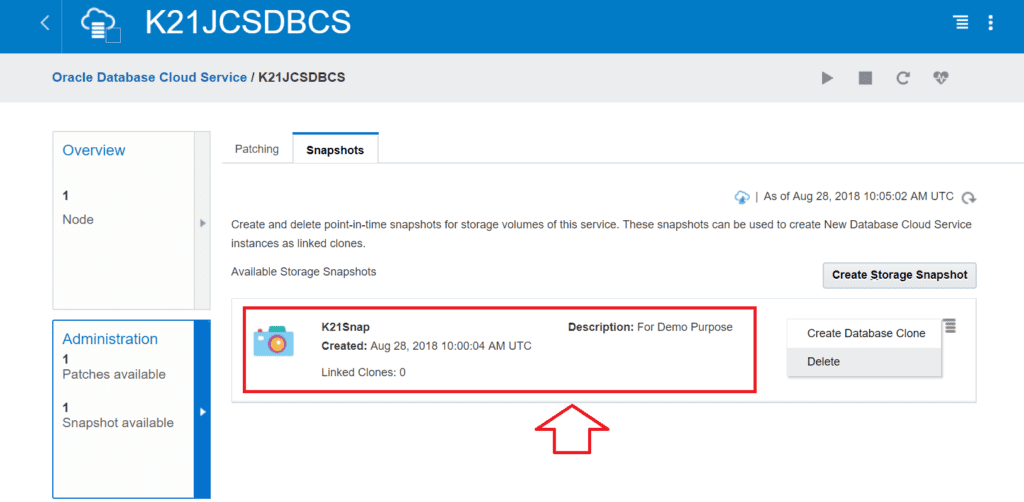Start the service with play icon
This screenshot has width=1024, height=502.
tap(827, 78)
